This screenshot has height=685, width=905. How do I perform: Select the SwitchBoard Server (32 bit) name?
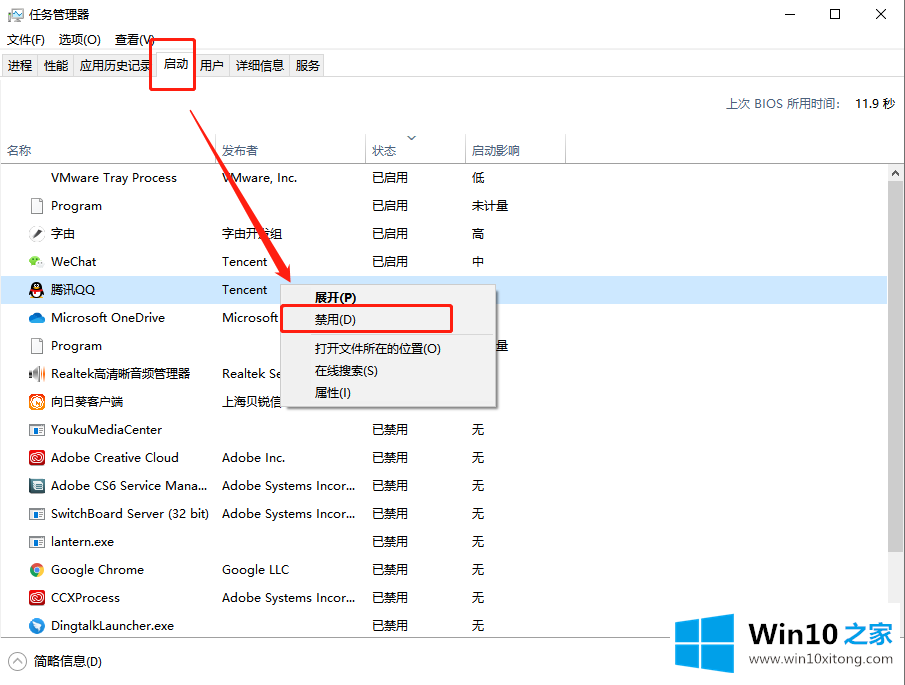(130, 514)
